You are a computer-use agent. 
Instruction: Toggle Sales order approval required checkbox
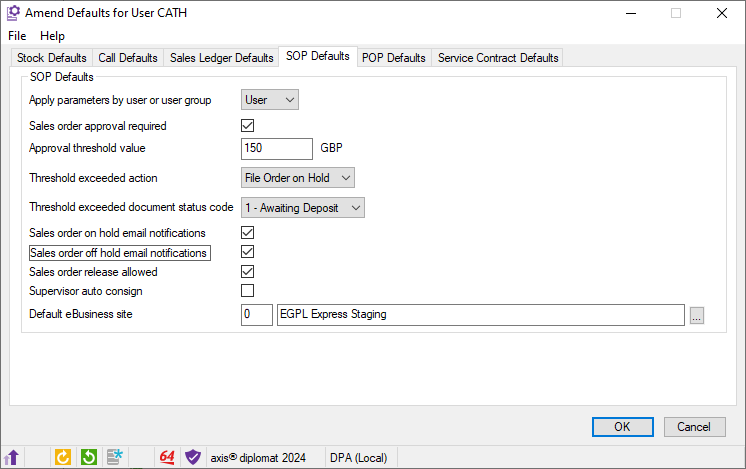pyautogui.click(x=248, y=126)
